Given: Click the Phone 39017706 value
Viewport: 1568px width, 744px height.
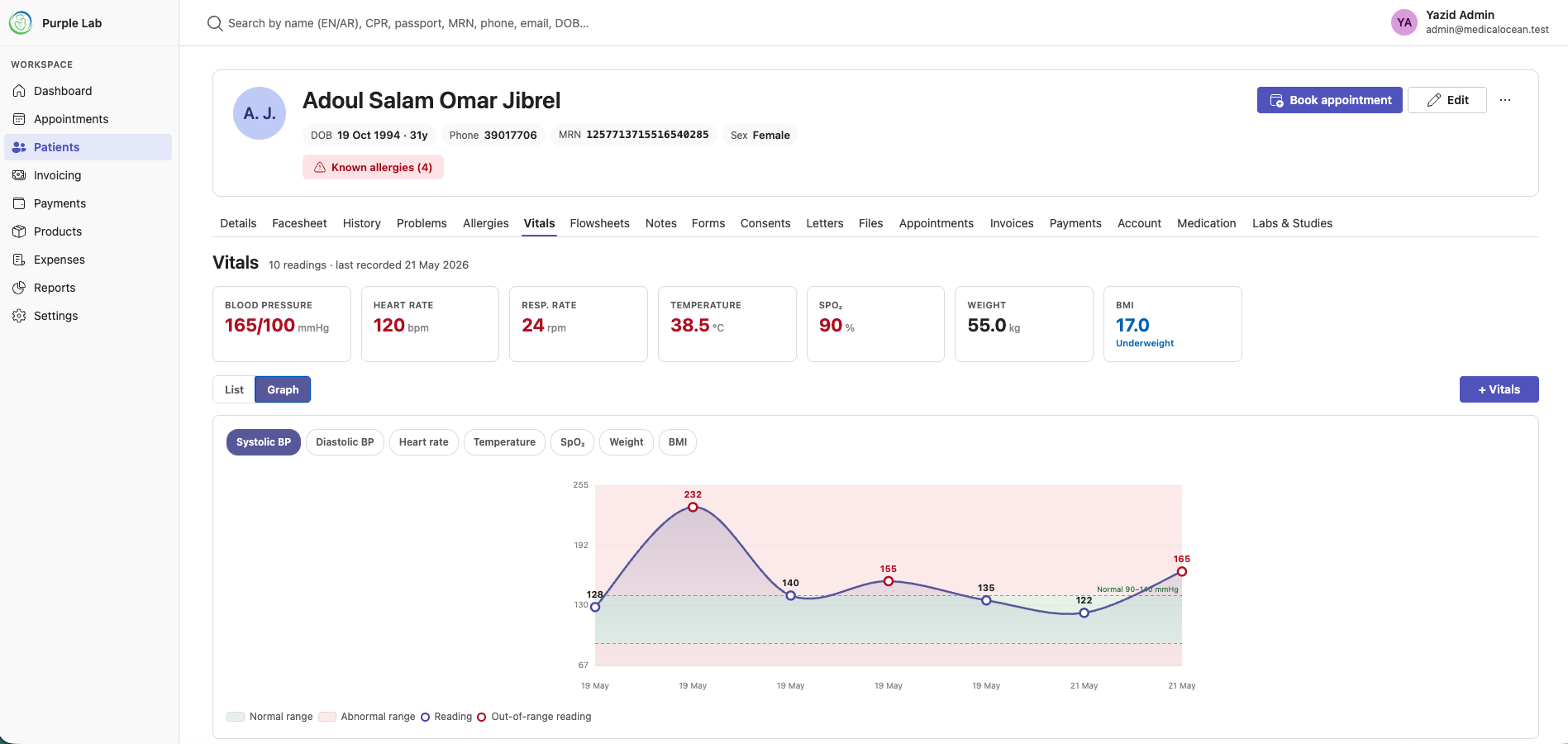Looking at the screenshot, I should pyautogui.click(x=510, y=135).
